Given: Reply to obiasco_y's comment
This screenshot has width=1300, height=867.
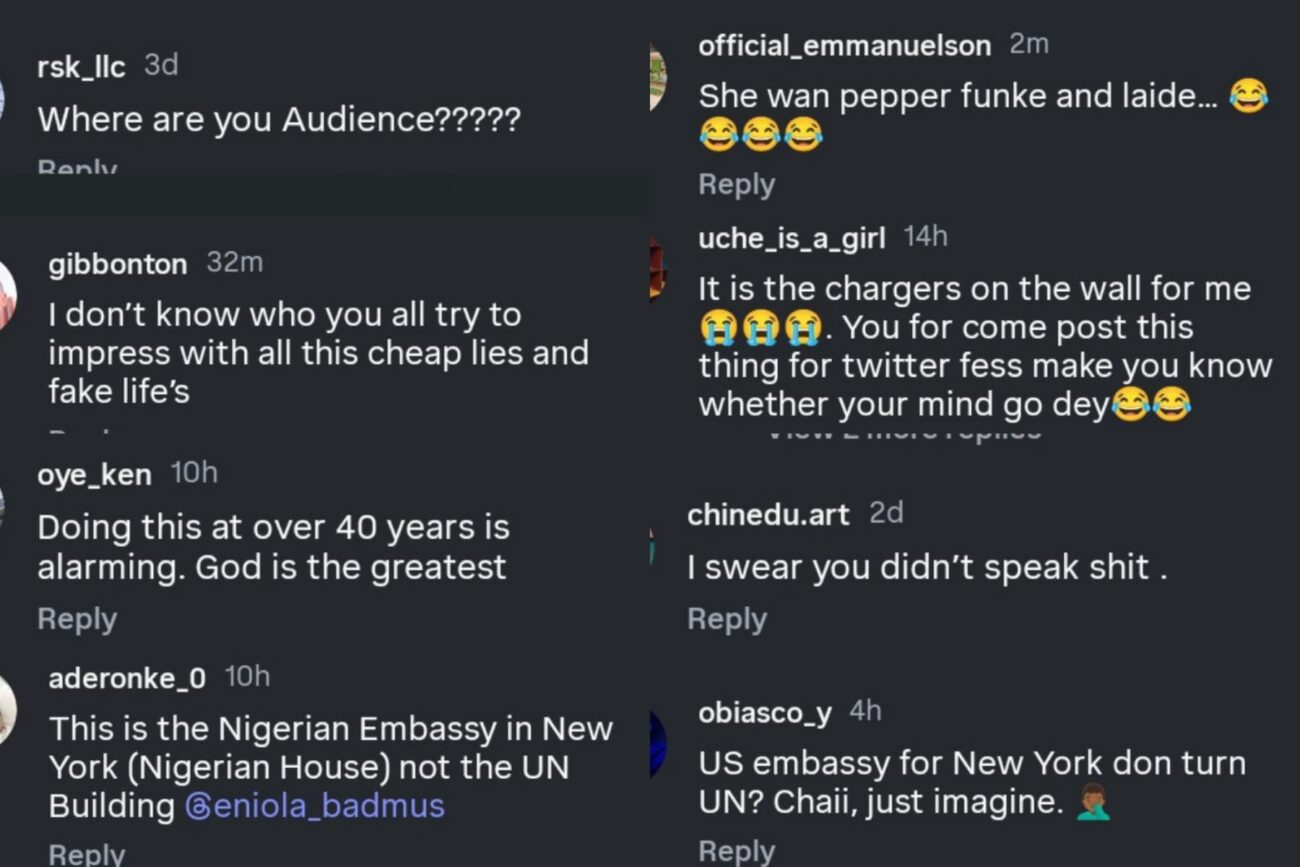Looking at the screenshot, I should click(736, 850).
